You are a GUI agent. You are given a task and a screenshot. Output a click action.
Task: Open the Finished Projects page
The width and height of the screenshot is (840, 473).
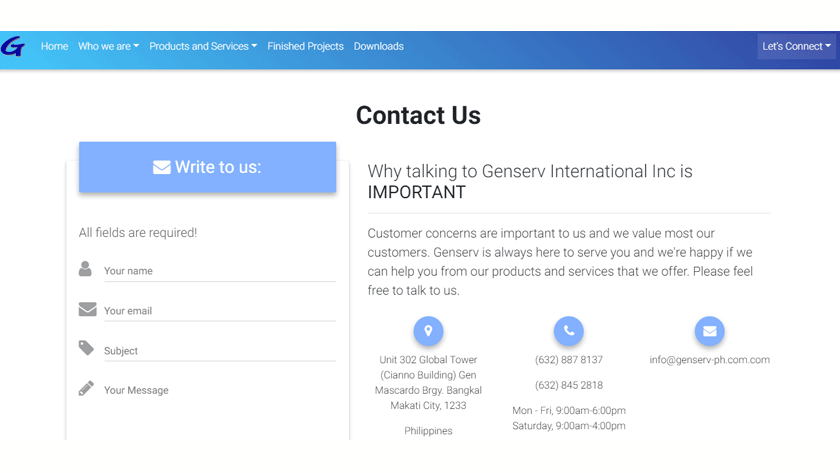tap(305, 46)
